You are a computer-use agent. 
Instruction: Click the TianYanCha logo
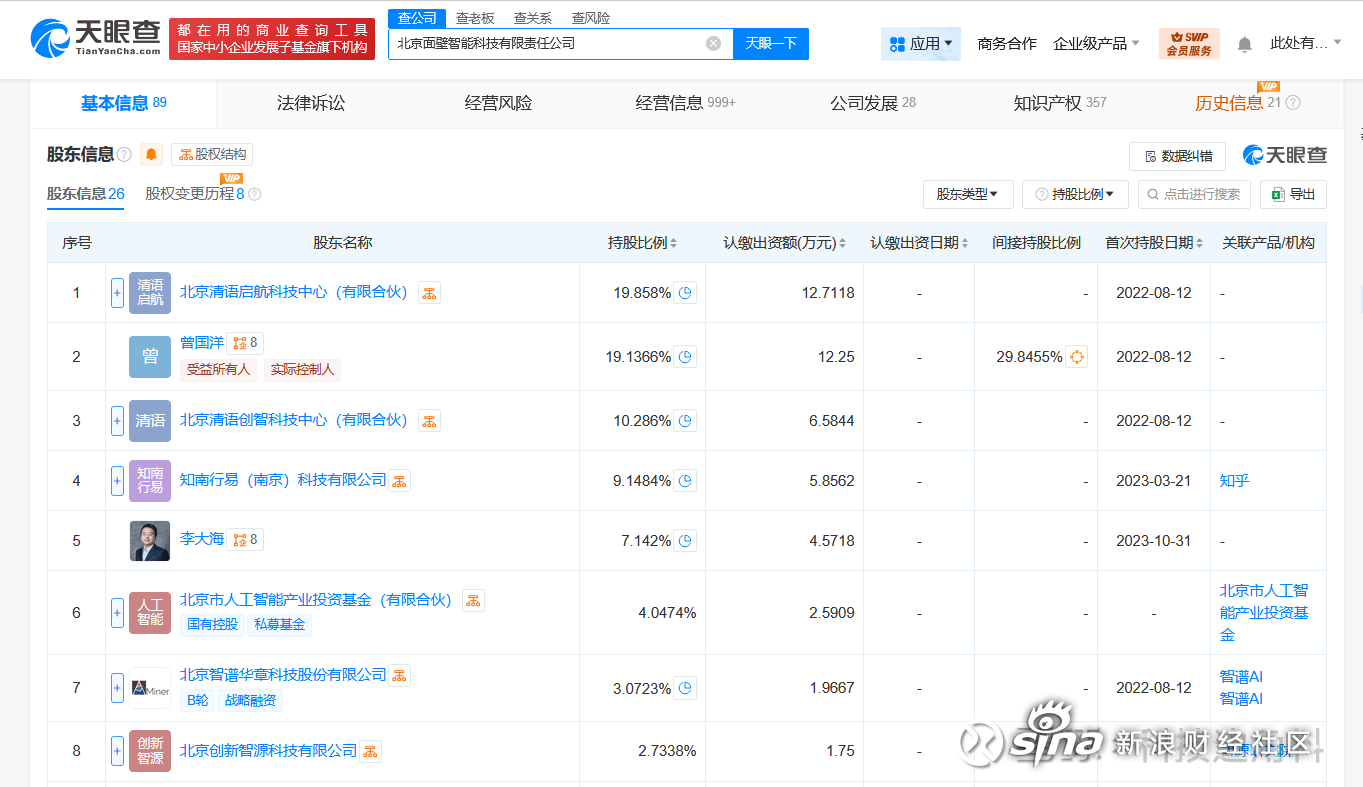tap(96, 39)
